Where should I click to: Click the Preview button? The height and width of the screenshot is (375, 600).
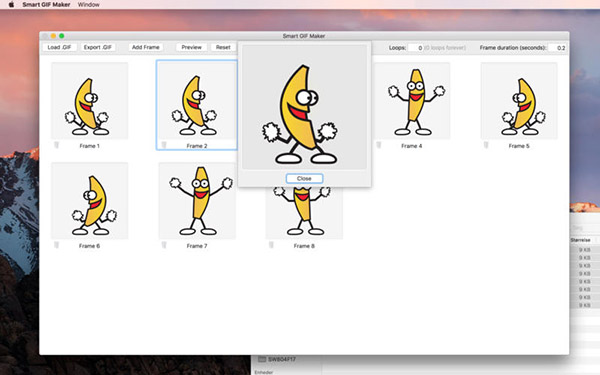coord(191,47)
